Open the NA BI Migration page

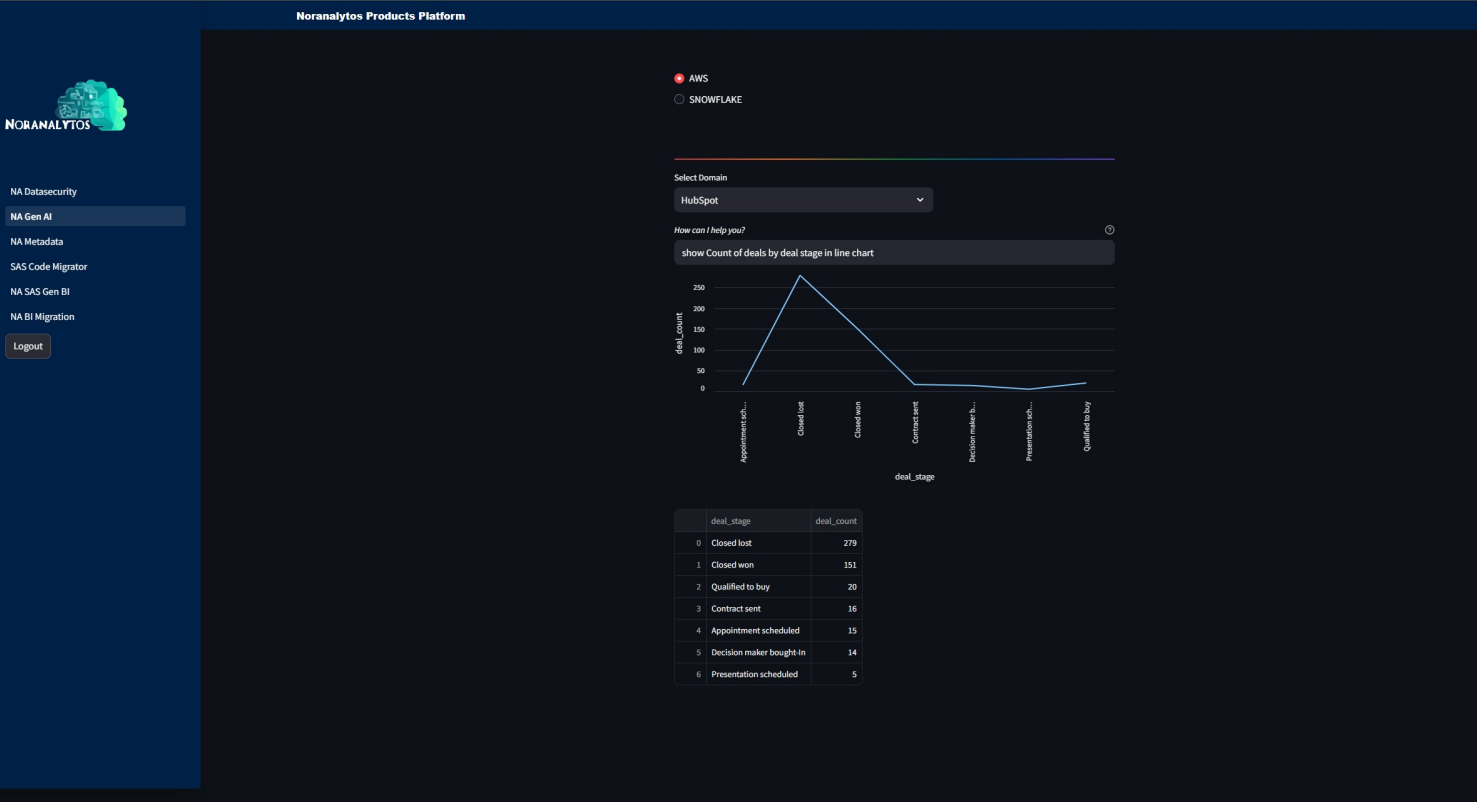tap(41, 316)
